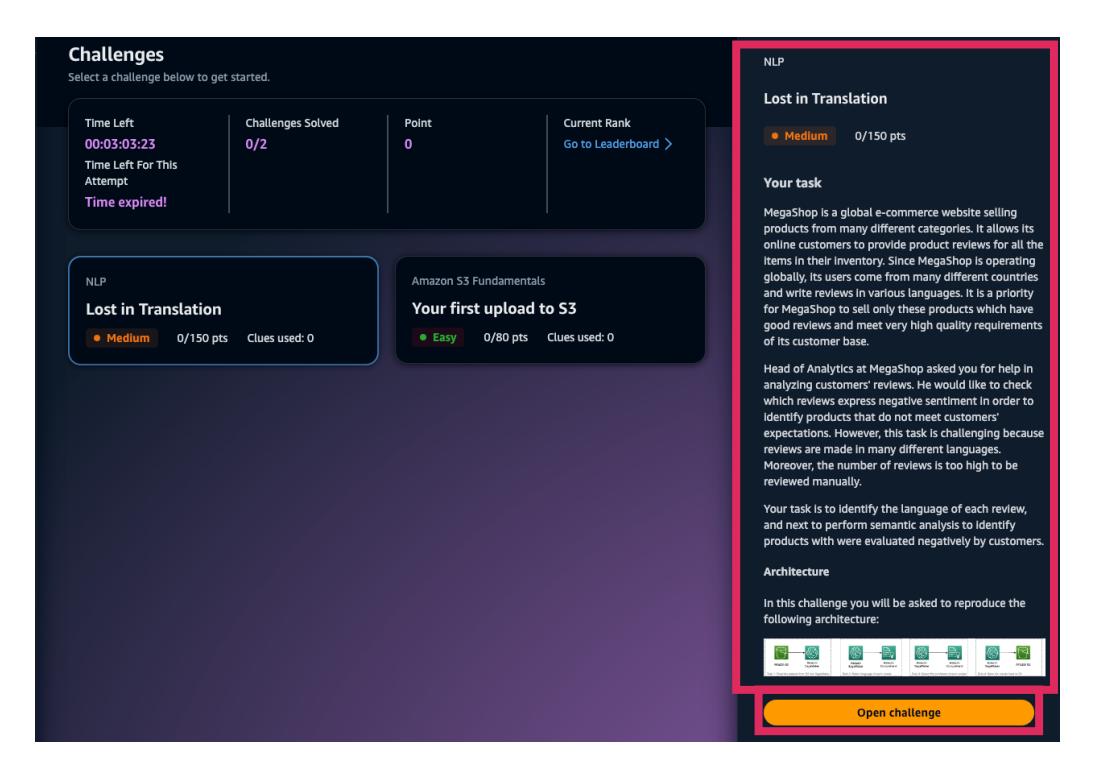This screenshot has height=770, width=1097.
Task: Click the Lost in Translation title in detail panel
Action: [x=825, y=99]
